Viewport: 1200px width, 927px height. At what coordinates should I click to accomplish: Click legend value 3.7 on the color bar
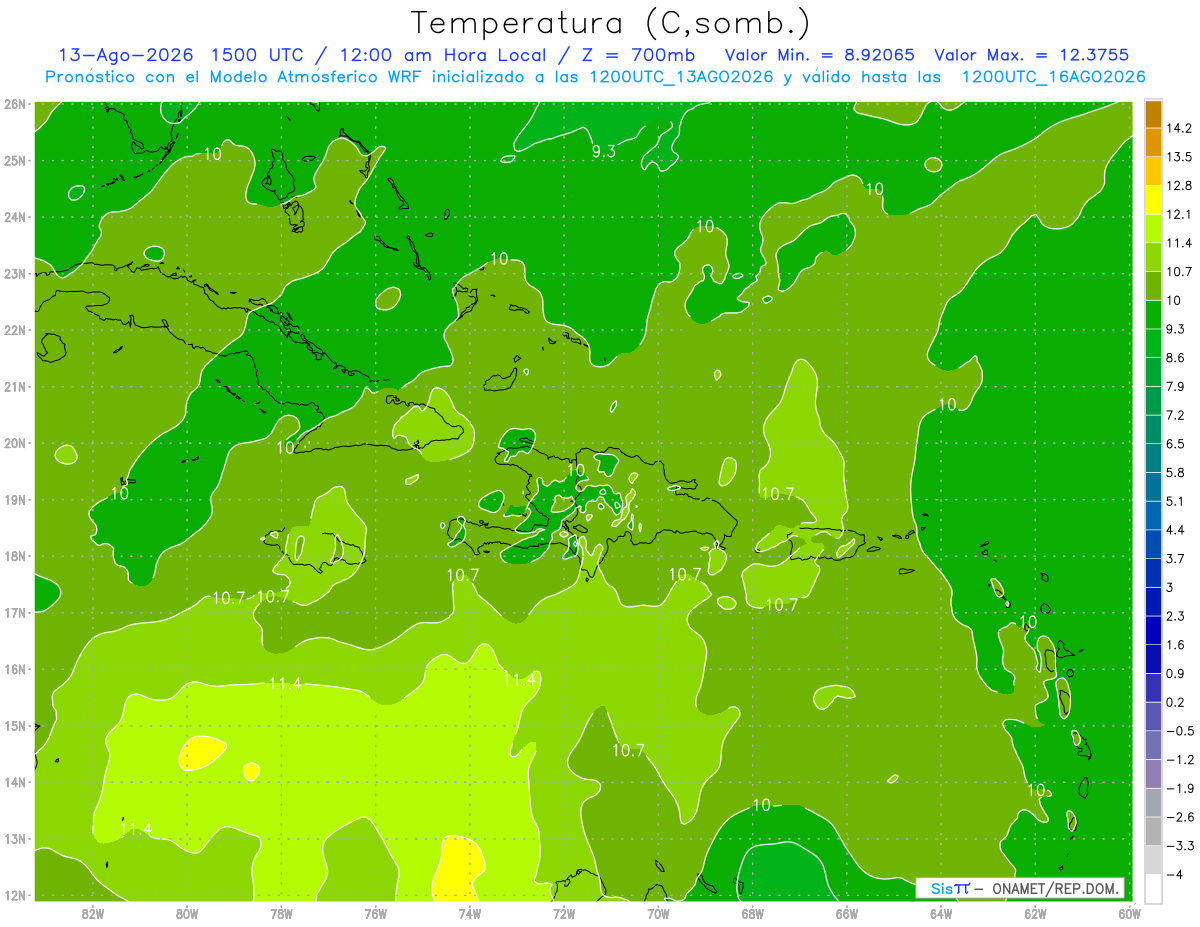1176,558
